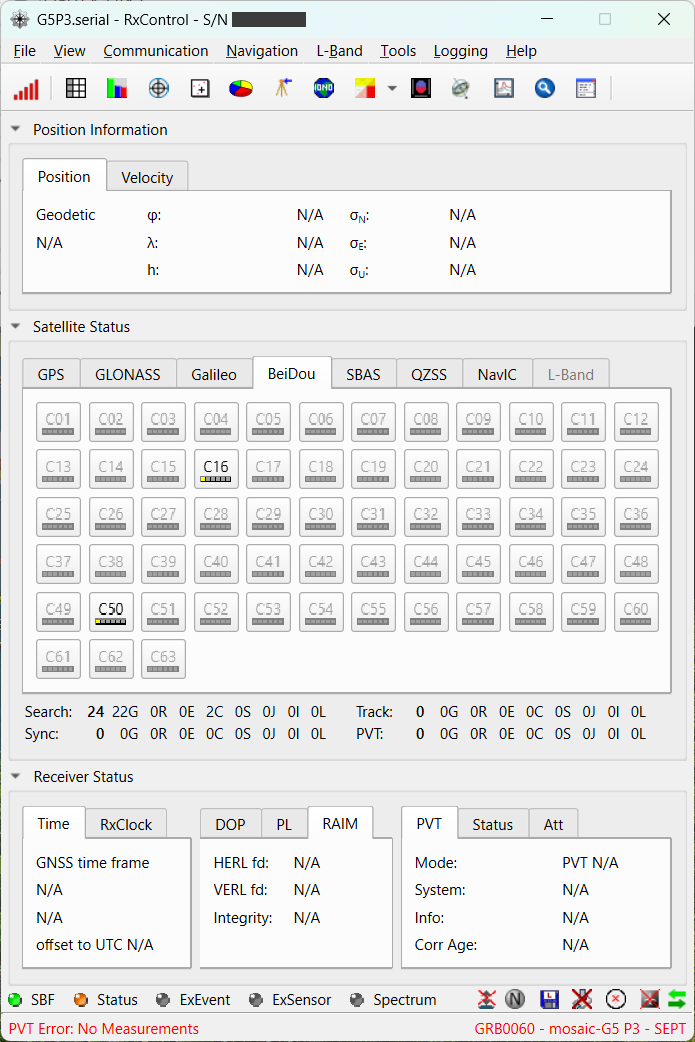
Task: Click the blue floppy disk logging icon
Action: [x=549, y=999]
